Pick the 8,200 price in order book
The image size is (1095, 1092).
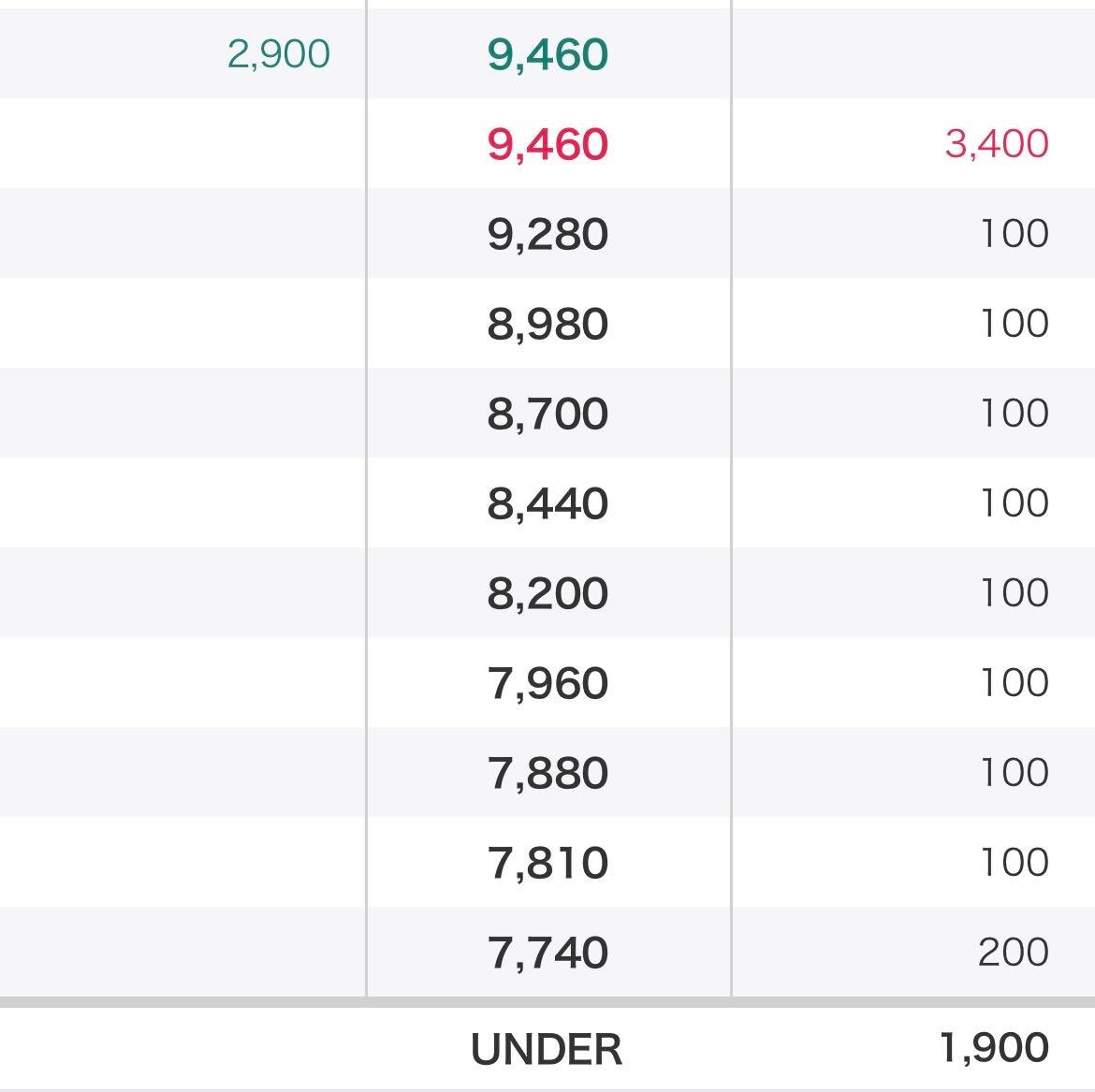(547, 593)
